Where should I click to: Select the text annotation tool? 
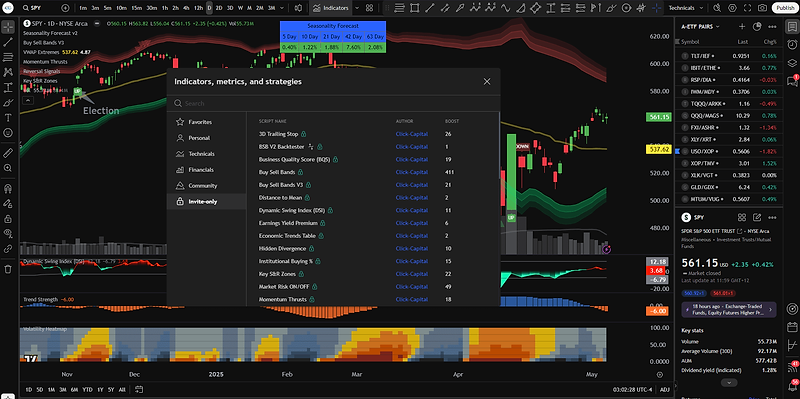pos(8,117)
